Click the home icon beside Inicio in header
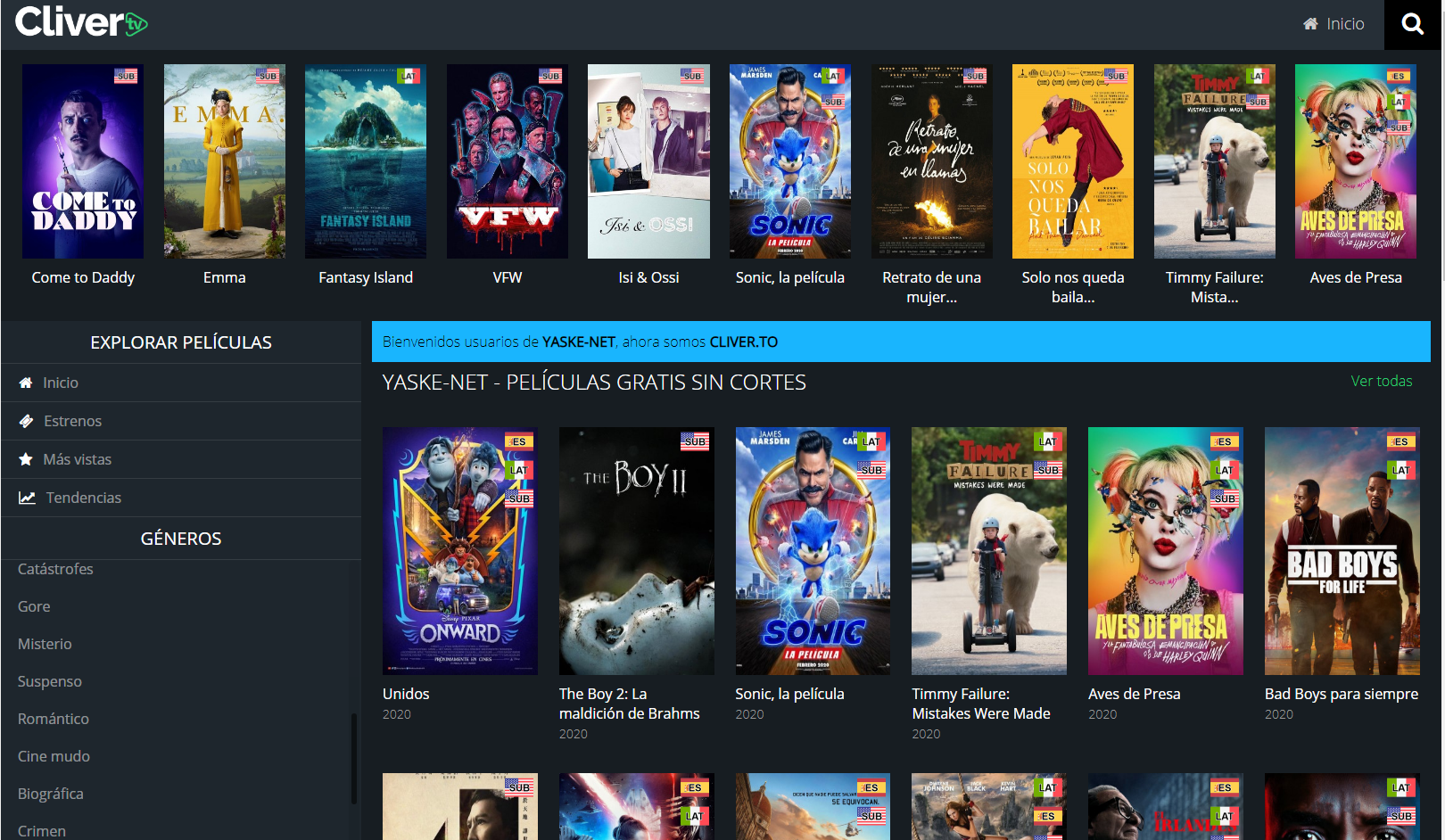The height and width of the screenshot is (840, 1445). coord(1310,24)
